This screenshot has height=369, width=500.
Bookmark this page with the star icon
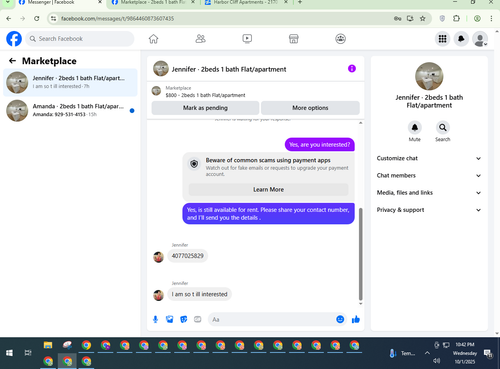[423, 19]
